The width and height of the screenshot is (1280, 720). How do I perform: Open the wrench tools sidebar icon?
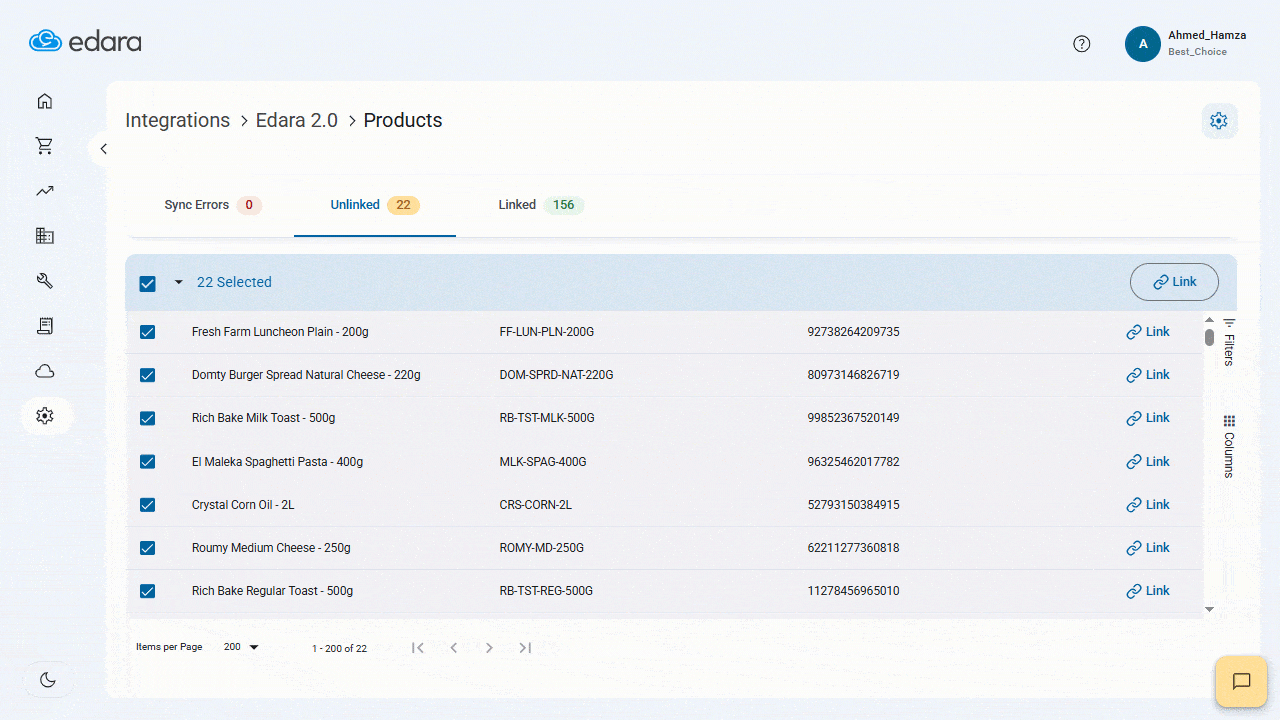[44, 281]
